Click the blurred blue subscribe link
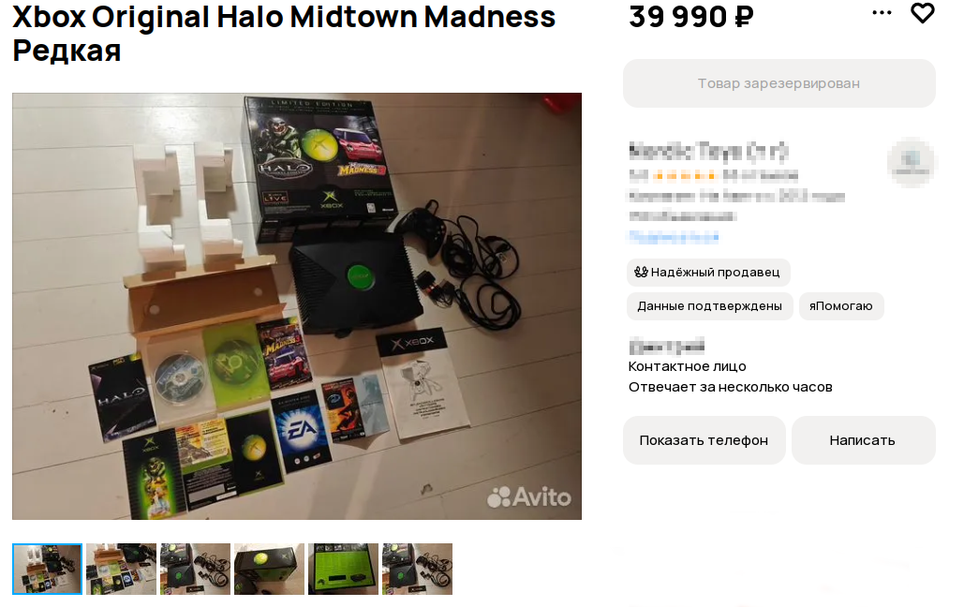964x607 pixels. (673, 237)
